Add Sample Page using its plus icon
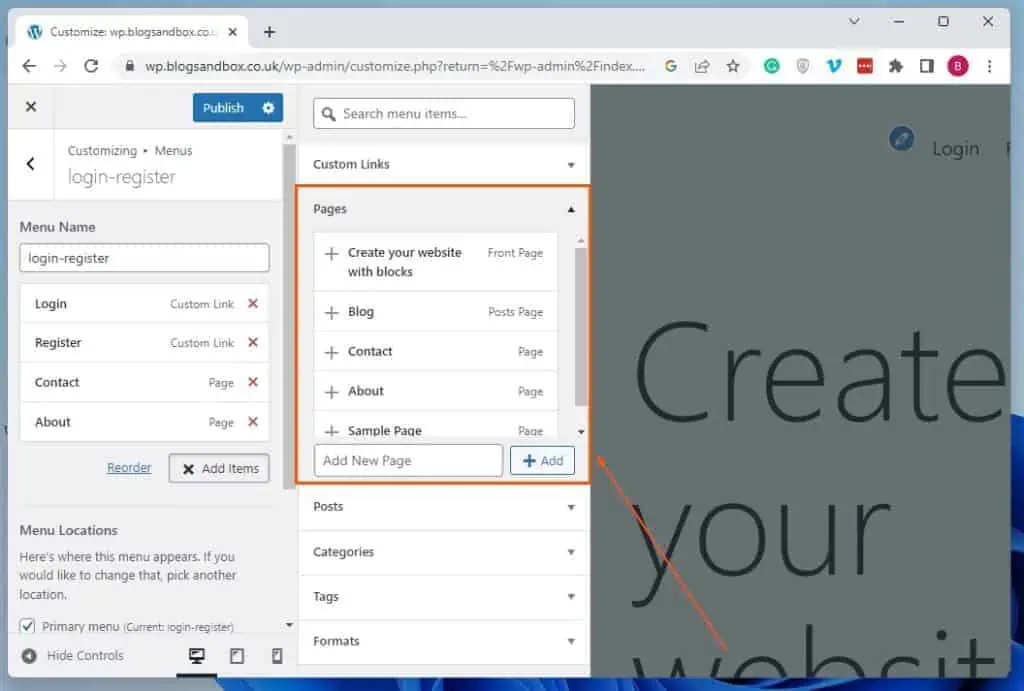The image size is (1024, 691). (x=333, y=430)
